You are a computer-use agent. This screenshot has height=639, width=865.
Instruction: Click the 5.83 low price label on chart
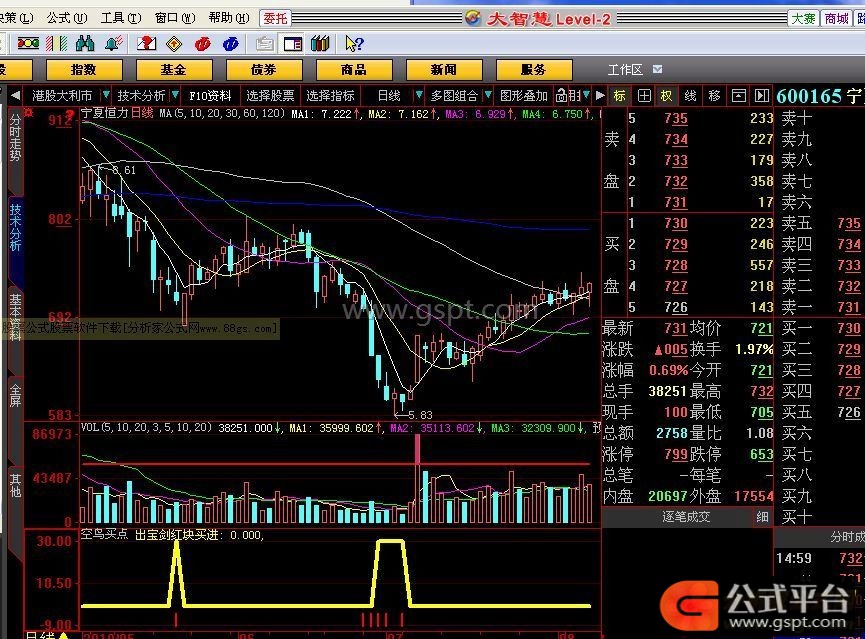[420, 414]
